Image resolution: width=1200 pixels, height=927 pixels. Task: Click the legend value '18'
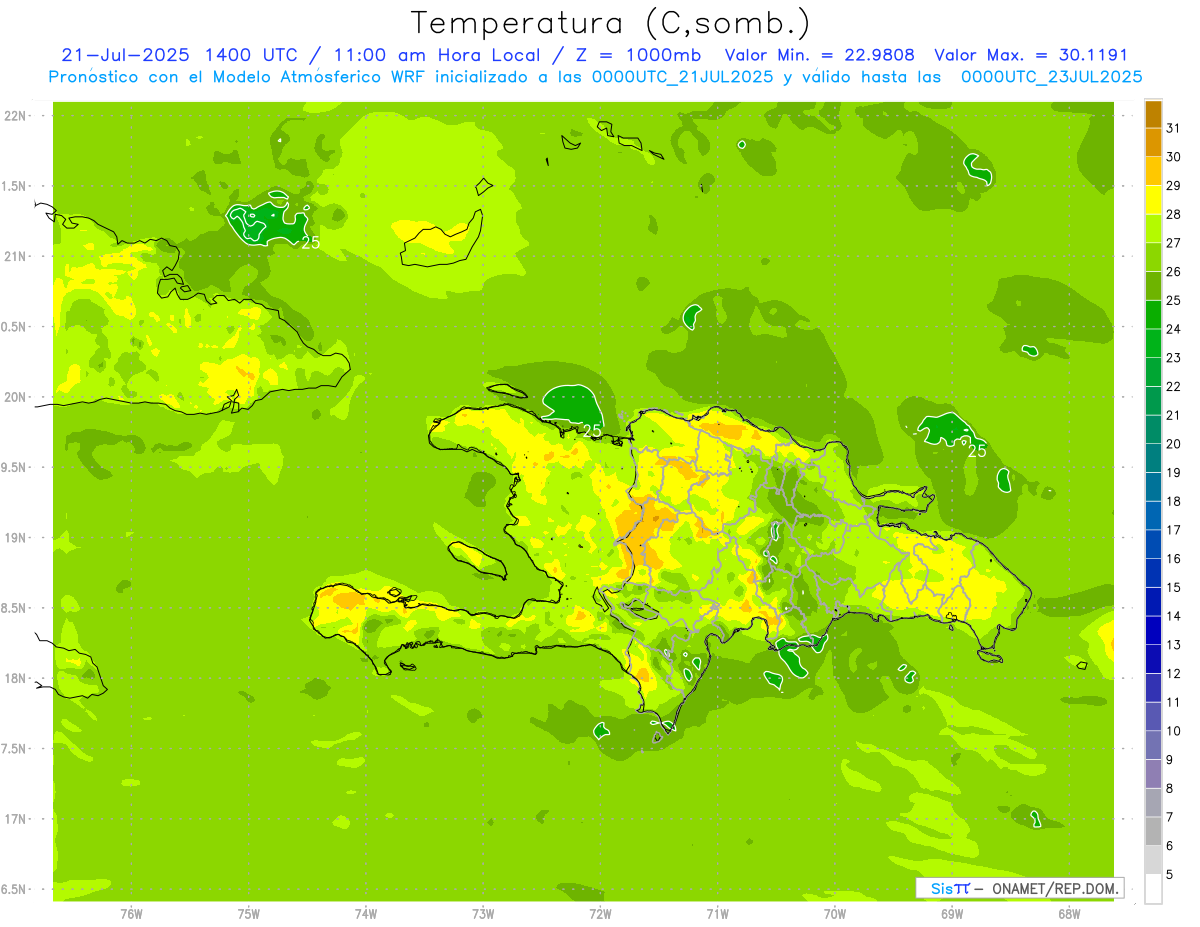pos(1174,501)
